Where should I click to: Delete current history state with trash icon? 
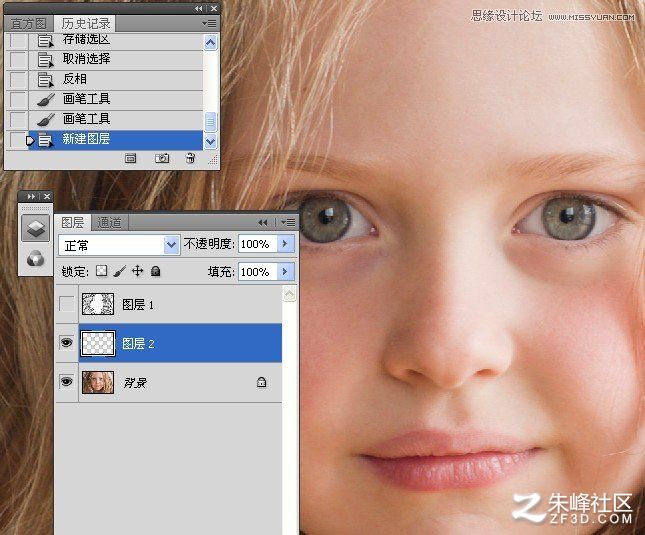(x=190, y=158)
